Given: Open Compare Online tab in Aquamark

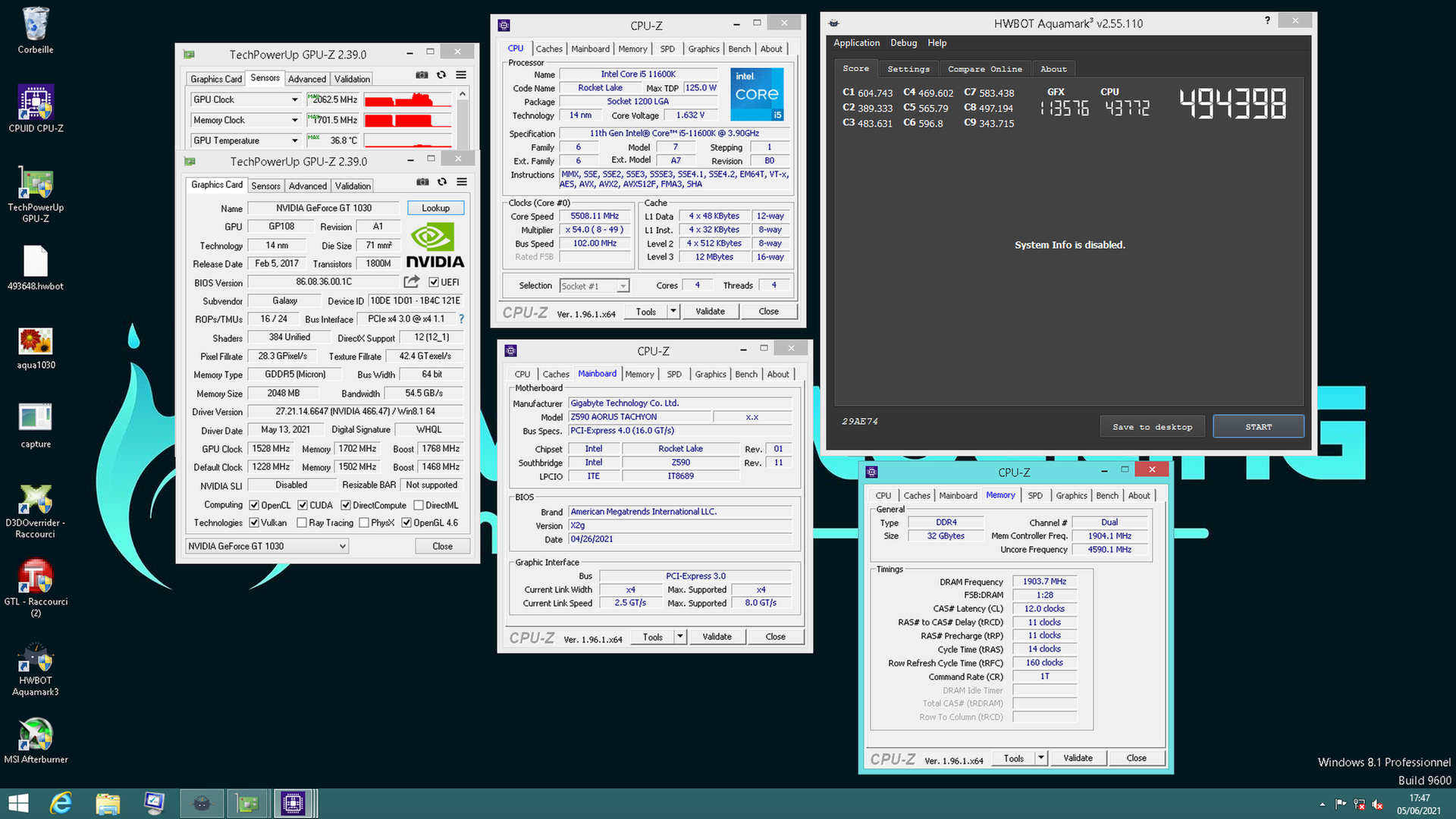Looking at the screenshot, I should [984, 69].
